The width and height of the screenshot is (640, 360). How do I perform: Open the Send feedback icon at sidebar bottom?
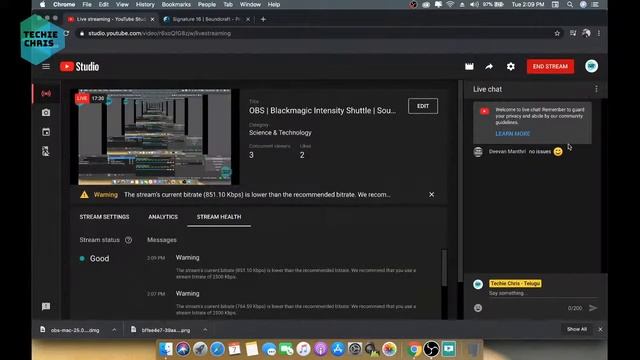pyautogui.click(x=46, y=307)
